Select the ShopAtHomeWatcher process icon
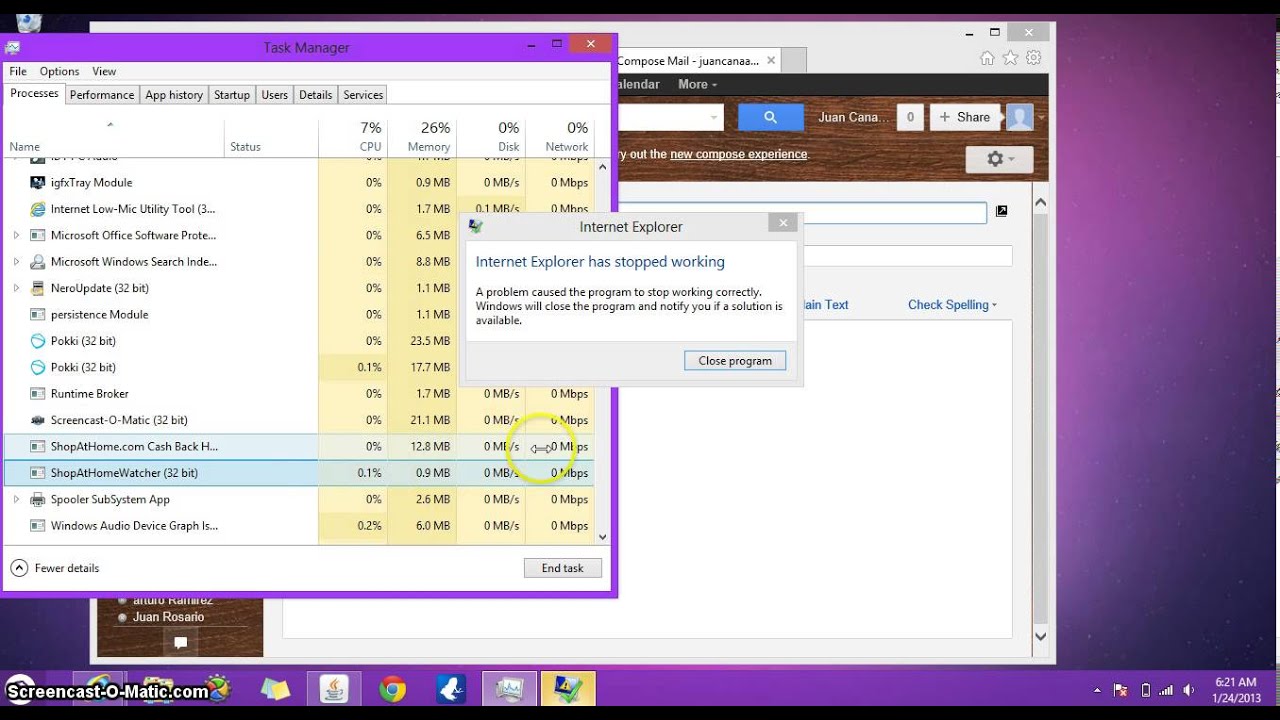 tap(37, 473)
